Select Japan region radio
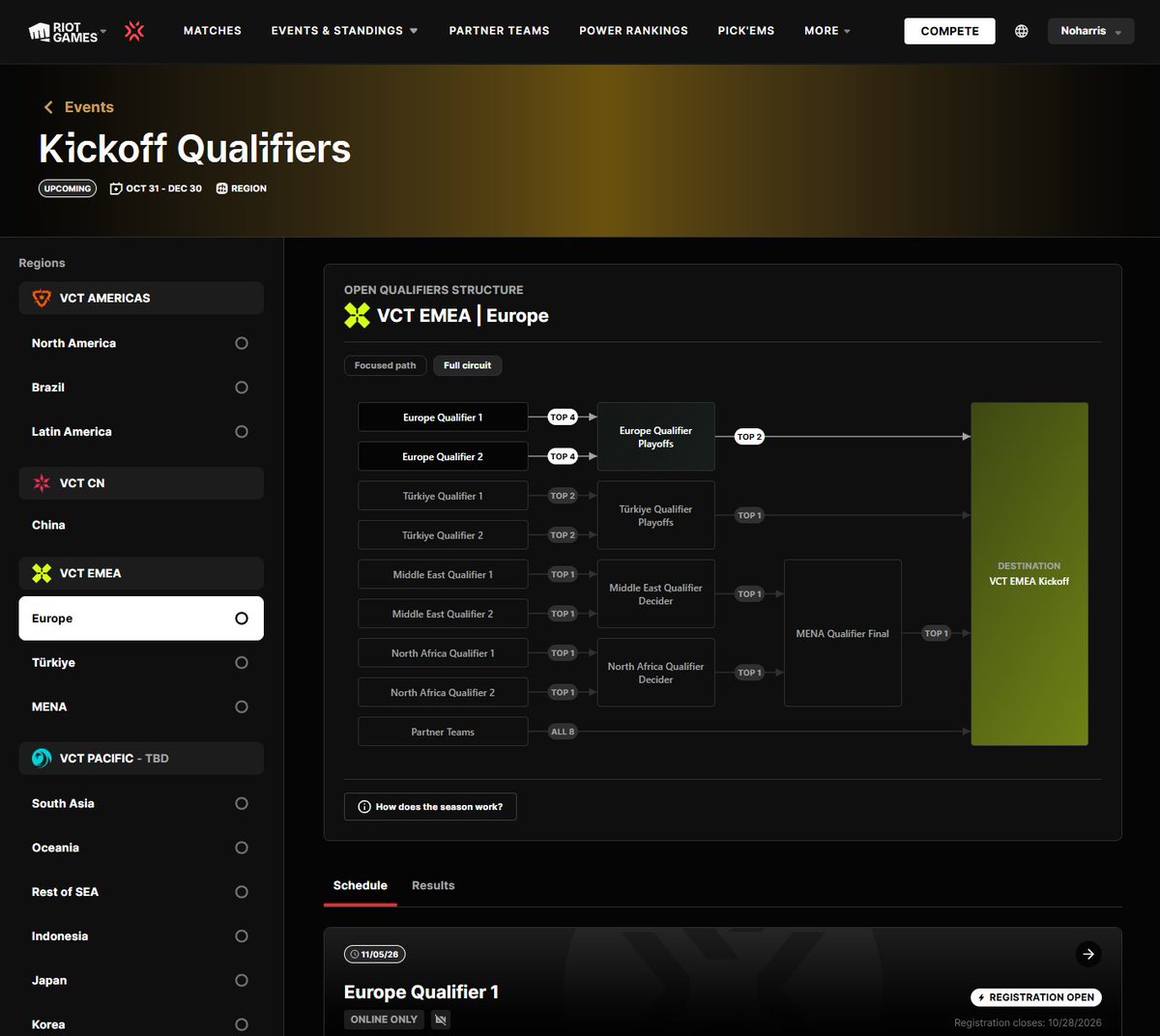 point(242,981)
